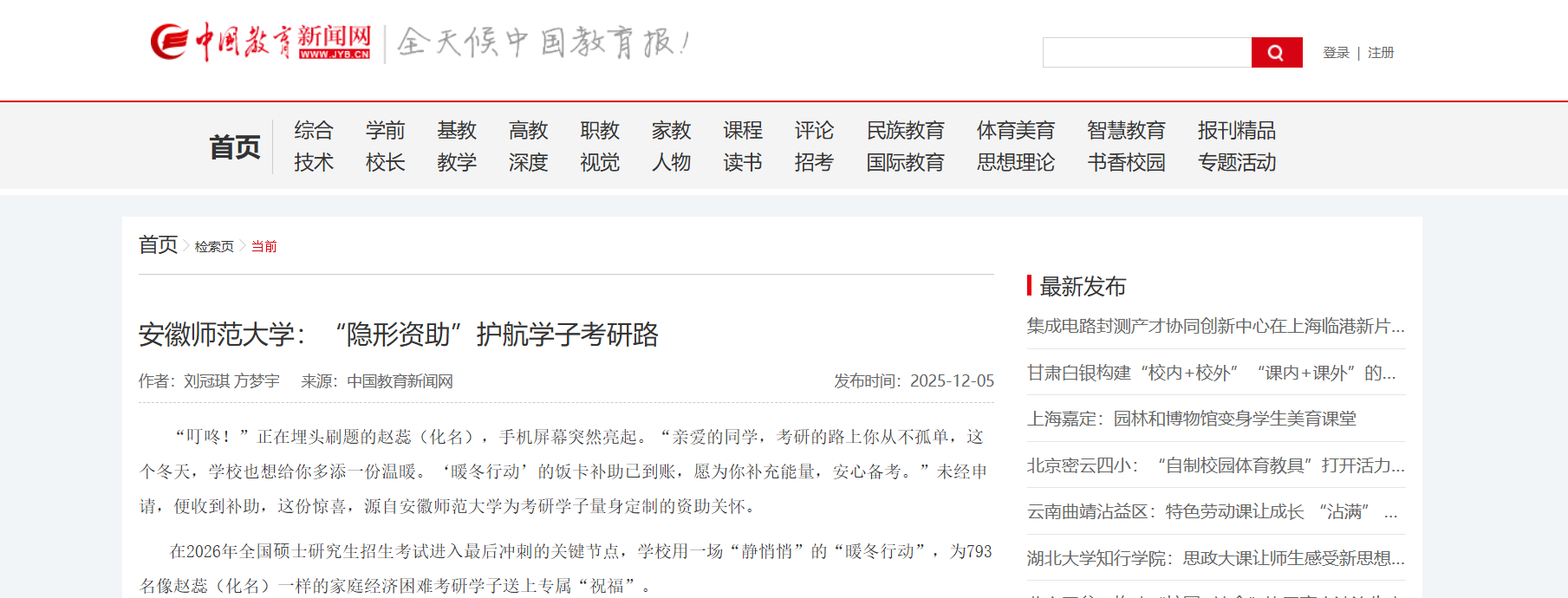Click the 检索页 breadcrumb link
This screenshot has width=1568, height=598.
[214, 247]
